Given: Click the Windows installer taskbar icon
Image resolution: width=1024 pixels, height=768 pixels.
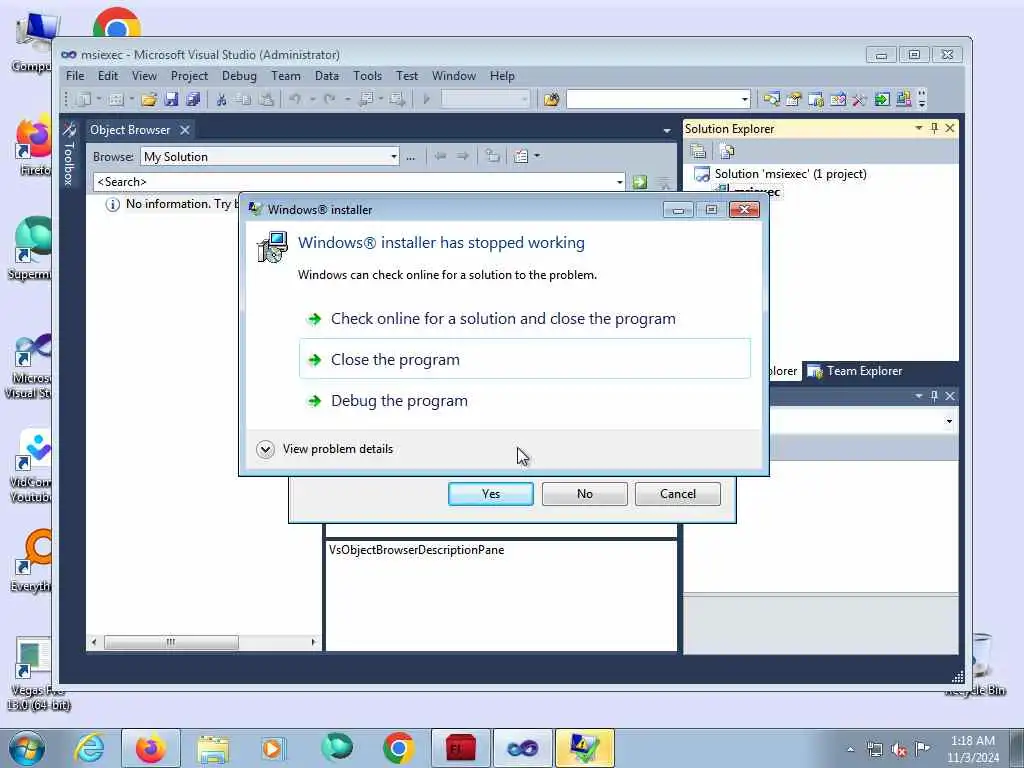Looking at the screenshot, I should tap(584, 748).
